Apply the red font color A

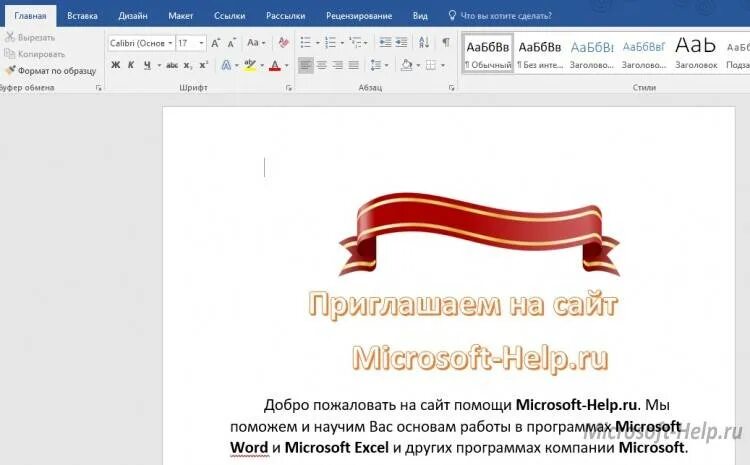coord(275,65)
